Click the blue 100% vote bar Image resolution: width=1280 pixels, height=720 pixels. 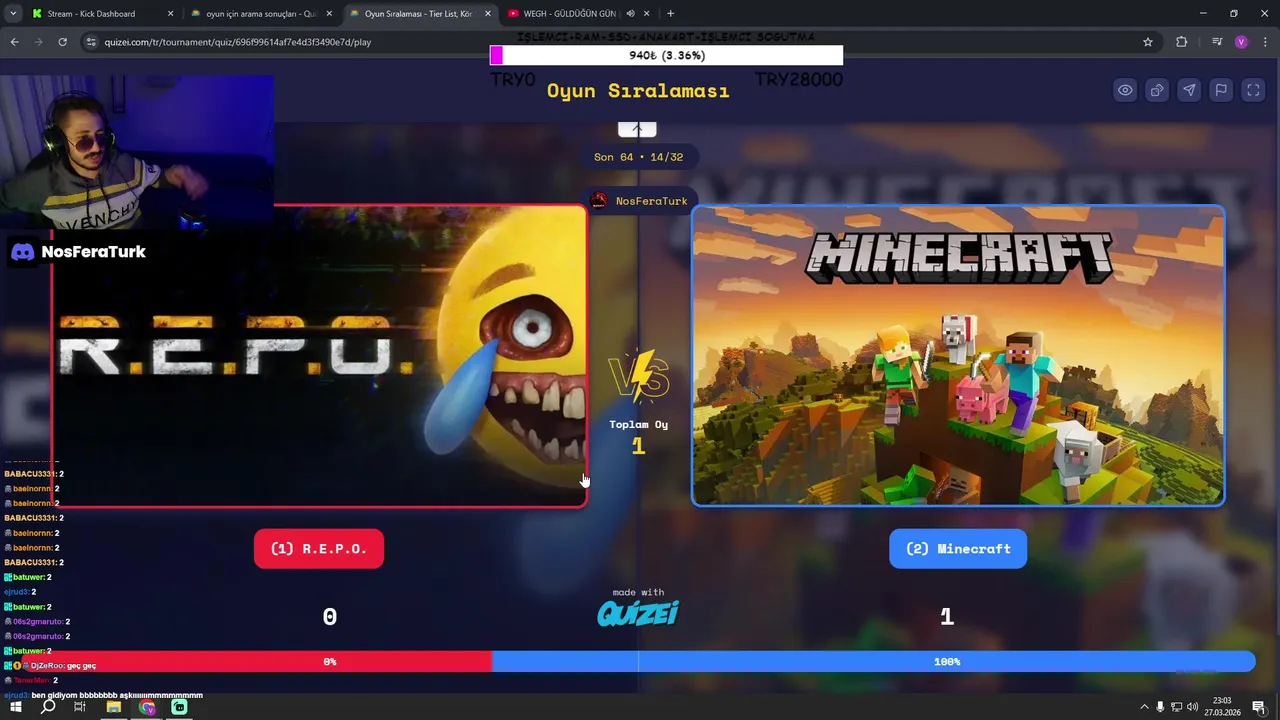point(873,661)
